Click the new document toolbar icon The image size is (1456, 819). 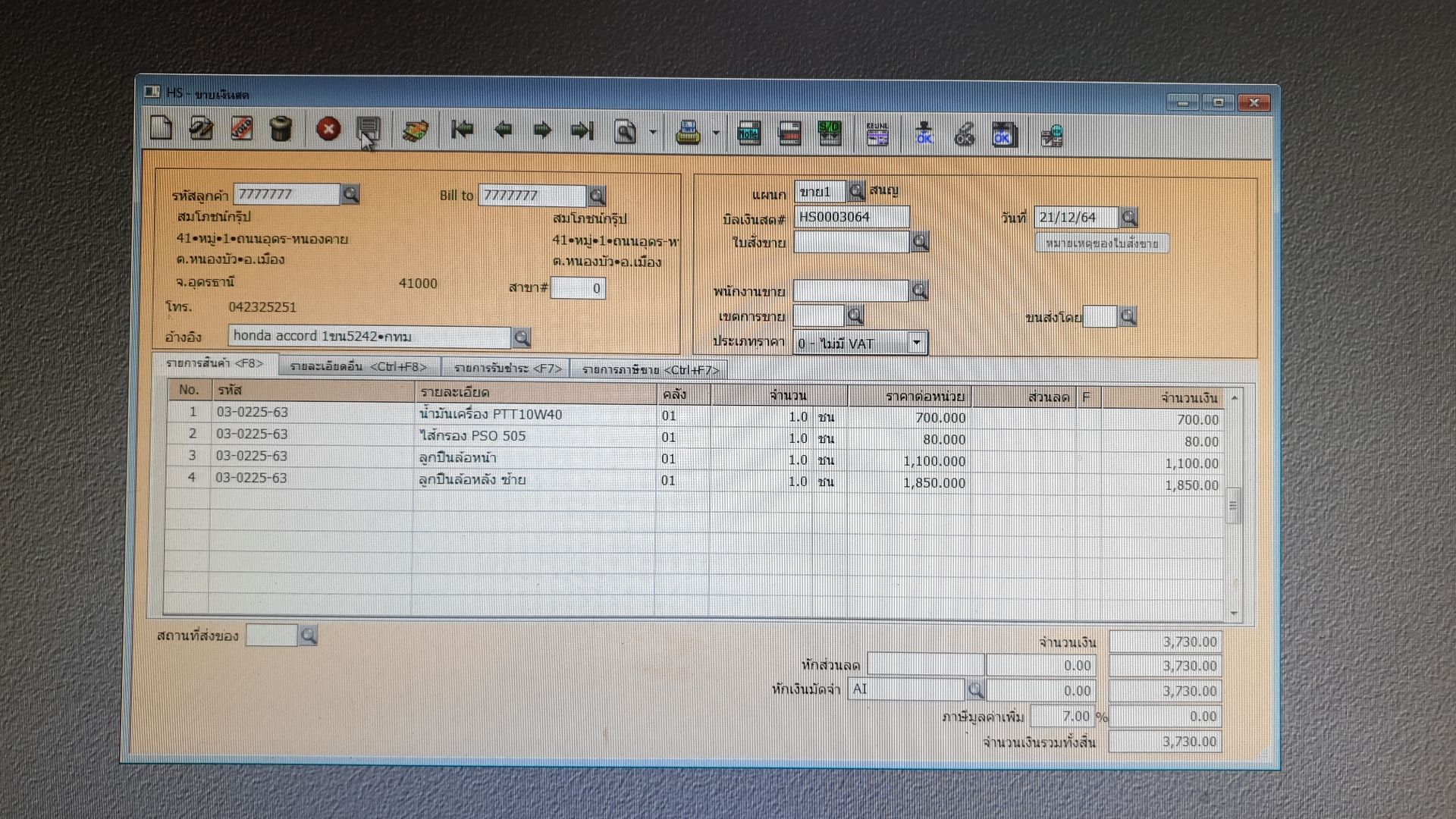[x=162, y=128]
